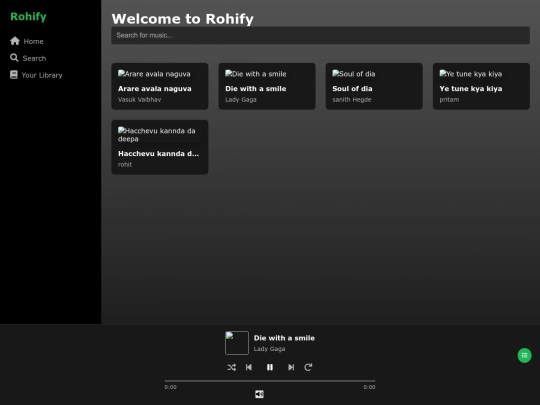Click the Ye tune kya kiya cover image
The image size is (540, 405).
[x=471, y=74]
